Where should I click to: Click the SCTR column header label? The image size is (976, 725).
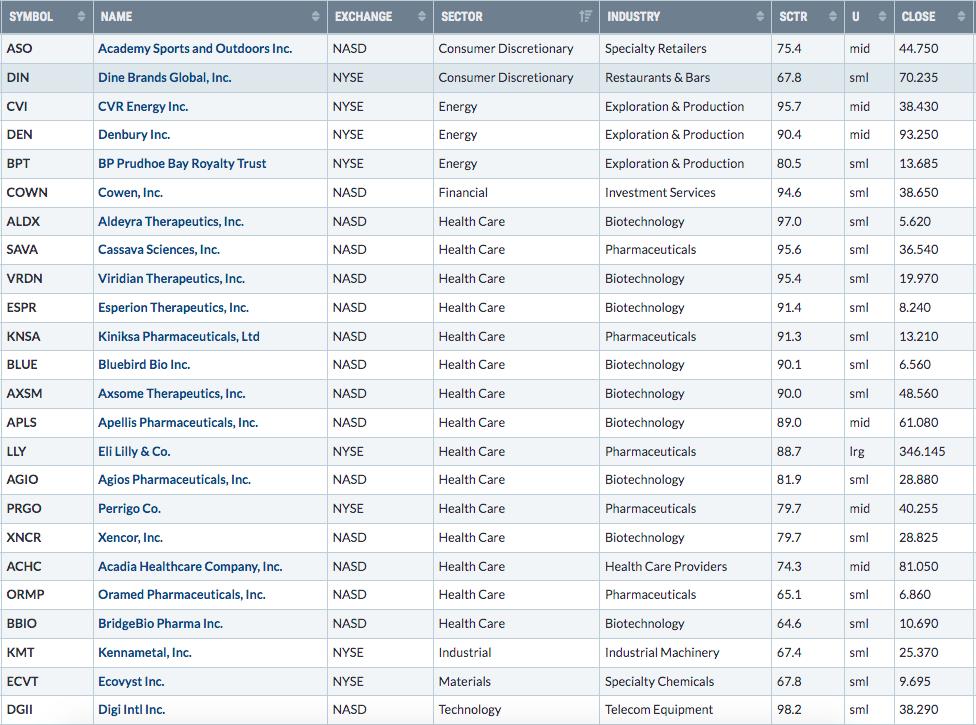point(793,17)
